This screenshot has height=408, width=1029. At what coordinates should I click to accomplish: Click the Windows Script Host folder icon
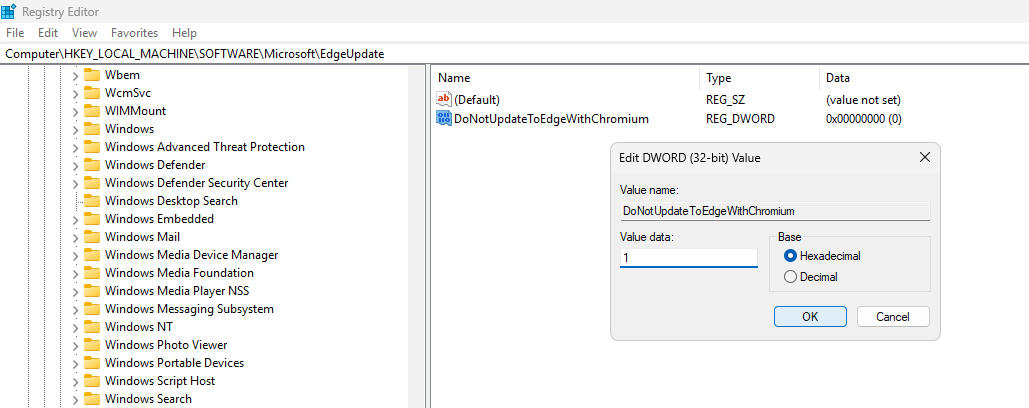point(92,381)
